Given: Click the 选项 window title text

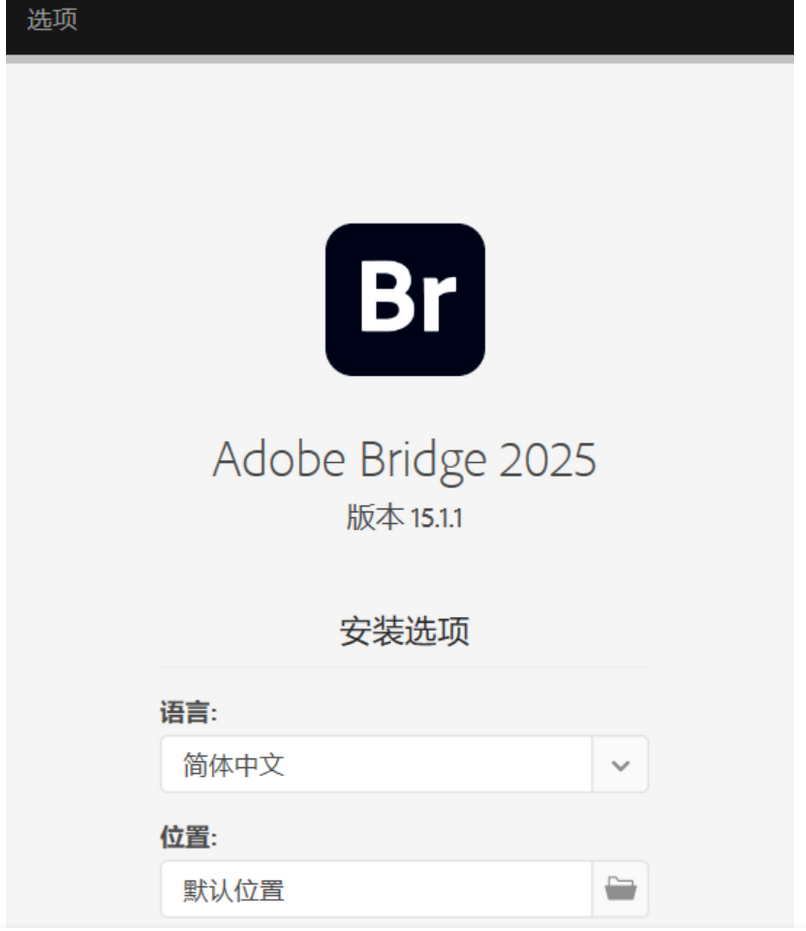Looking at the screenshot, I should [52, 20].
